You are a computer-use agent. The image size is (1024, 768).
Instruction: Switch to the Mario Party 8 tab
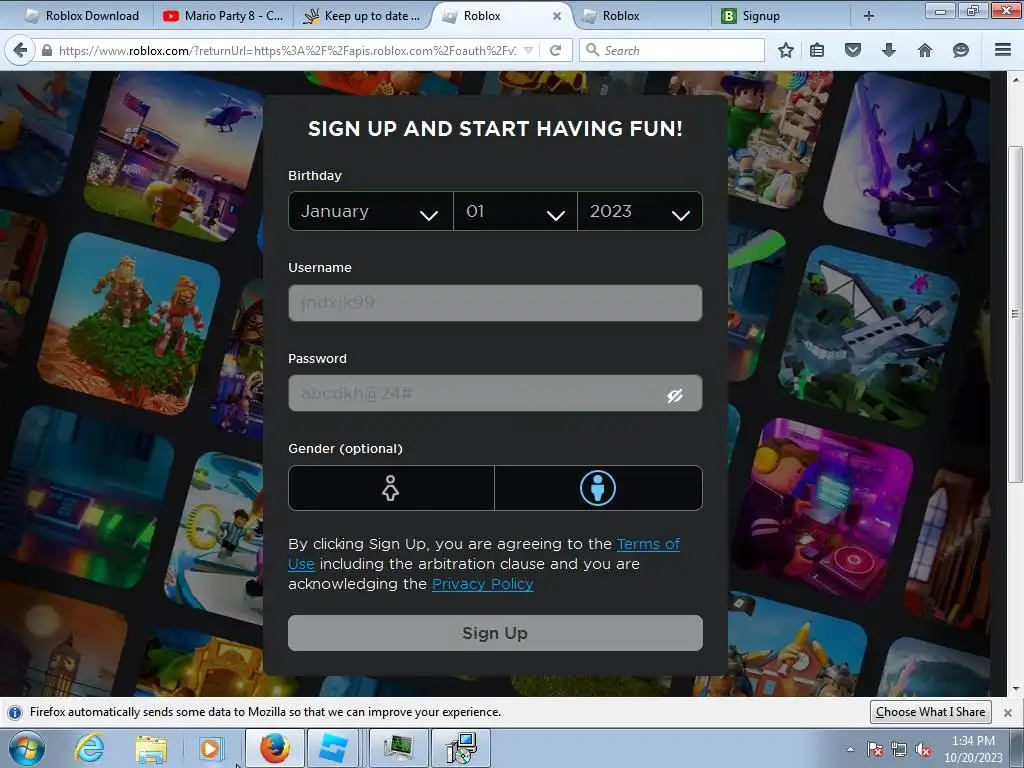coord(223,16)
